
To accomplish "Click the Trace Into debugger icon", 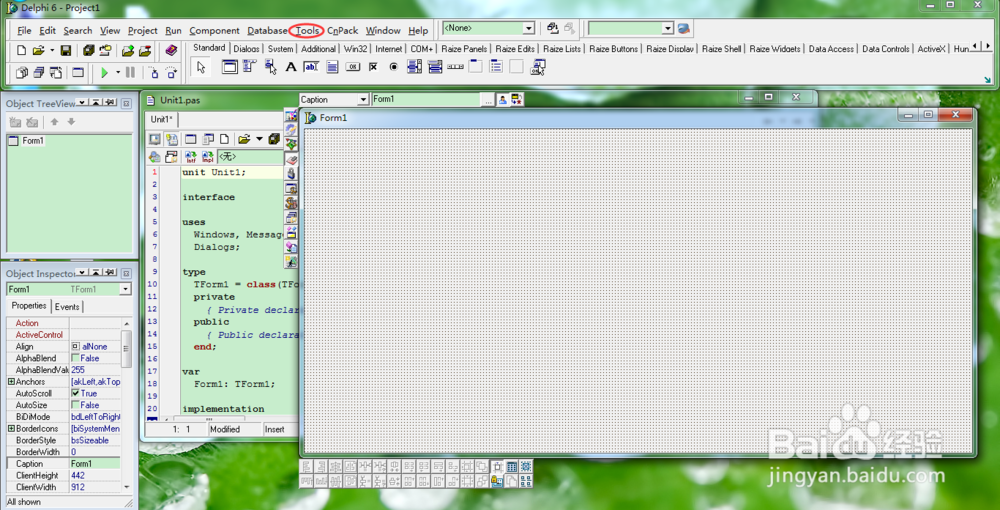I will pos(153,73).
